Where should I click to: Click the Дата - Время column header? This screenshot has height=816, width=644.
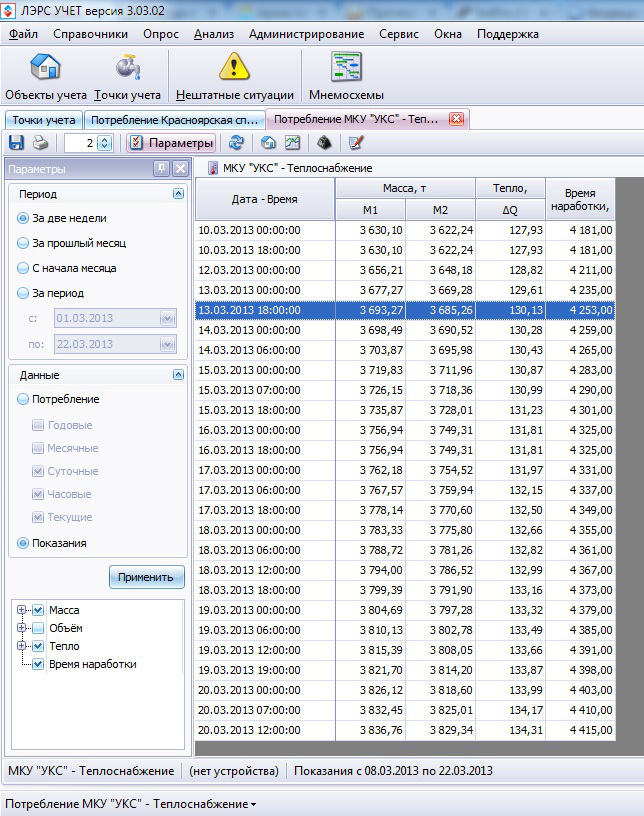(x=264, y=199)
